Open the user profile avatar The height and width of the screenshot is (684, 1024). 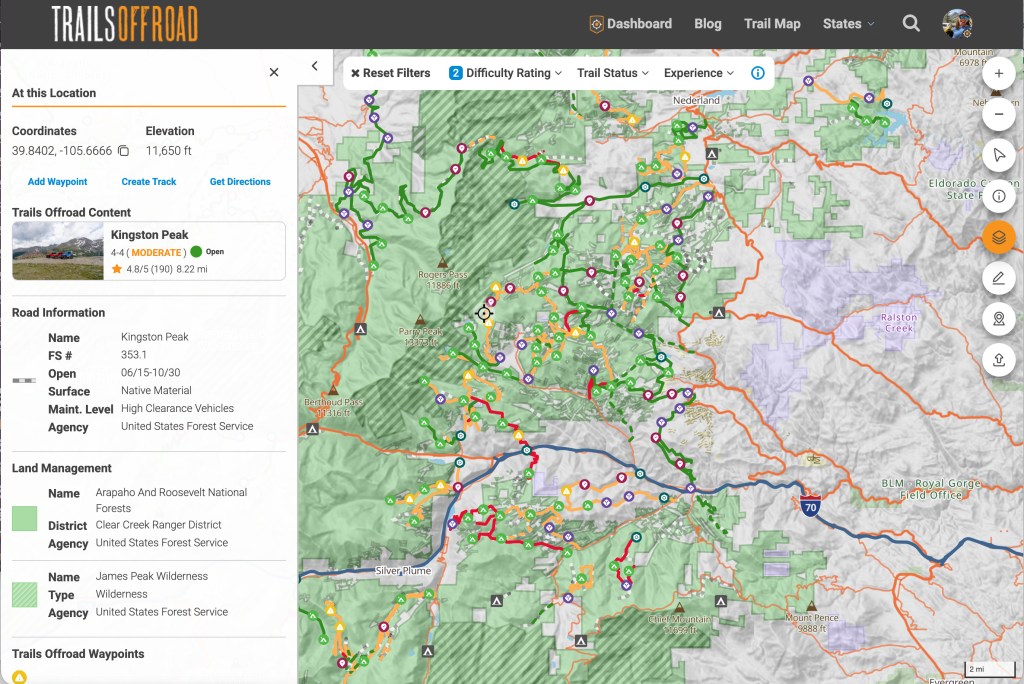pos(957,24)
